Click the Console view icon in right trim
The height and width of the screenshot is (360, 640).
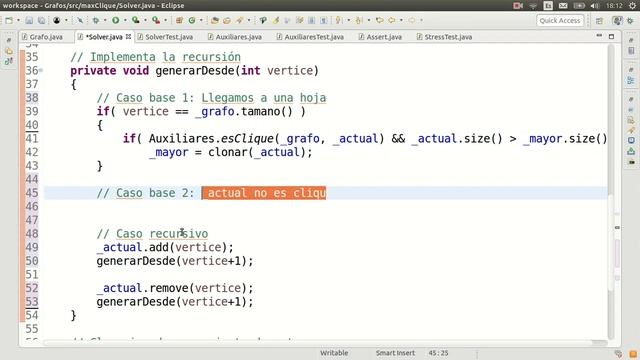pyautogui.click(x=631, y=140)
